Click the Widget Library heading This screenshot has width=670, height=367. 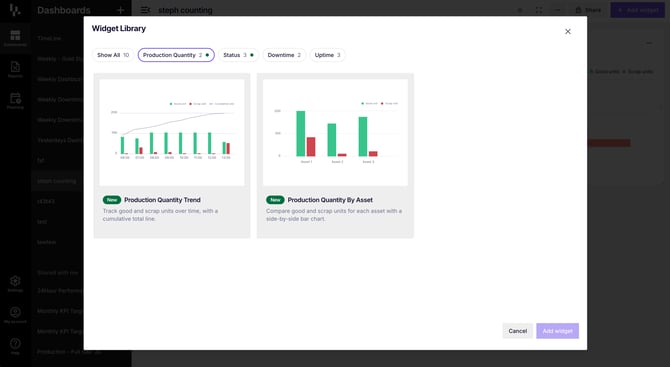pyautogui.click(x=119, y=29)
